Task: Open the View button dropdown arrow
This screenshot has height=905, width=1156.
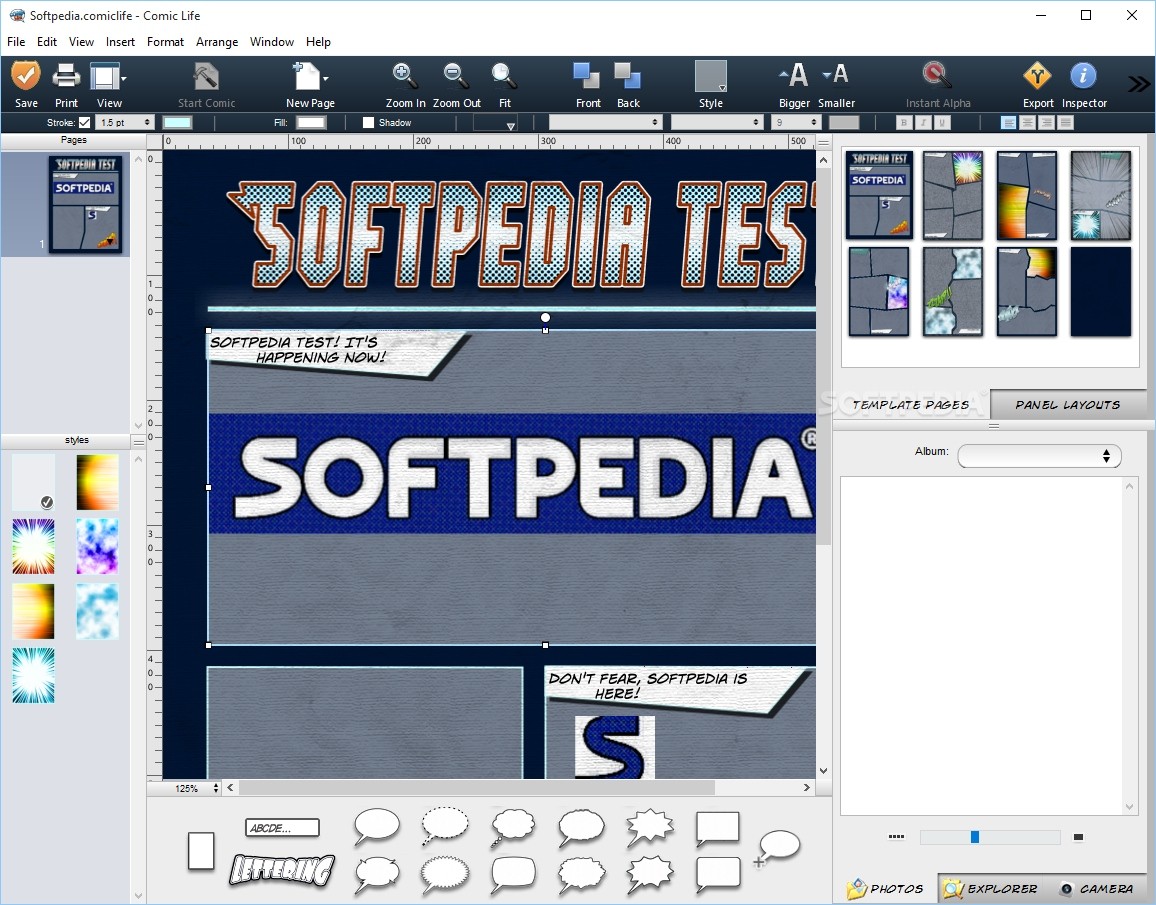Action: (123, 78)
